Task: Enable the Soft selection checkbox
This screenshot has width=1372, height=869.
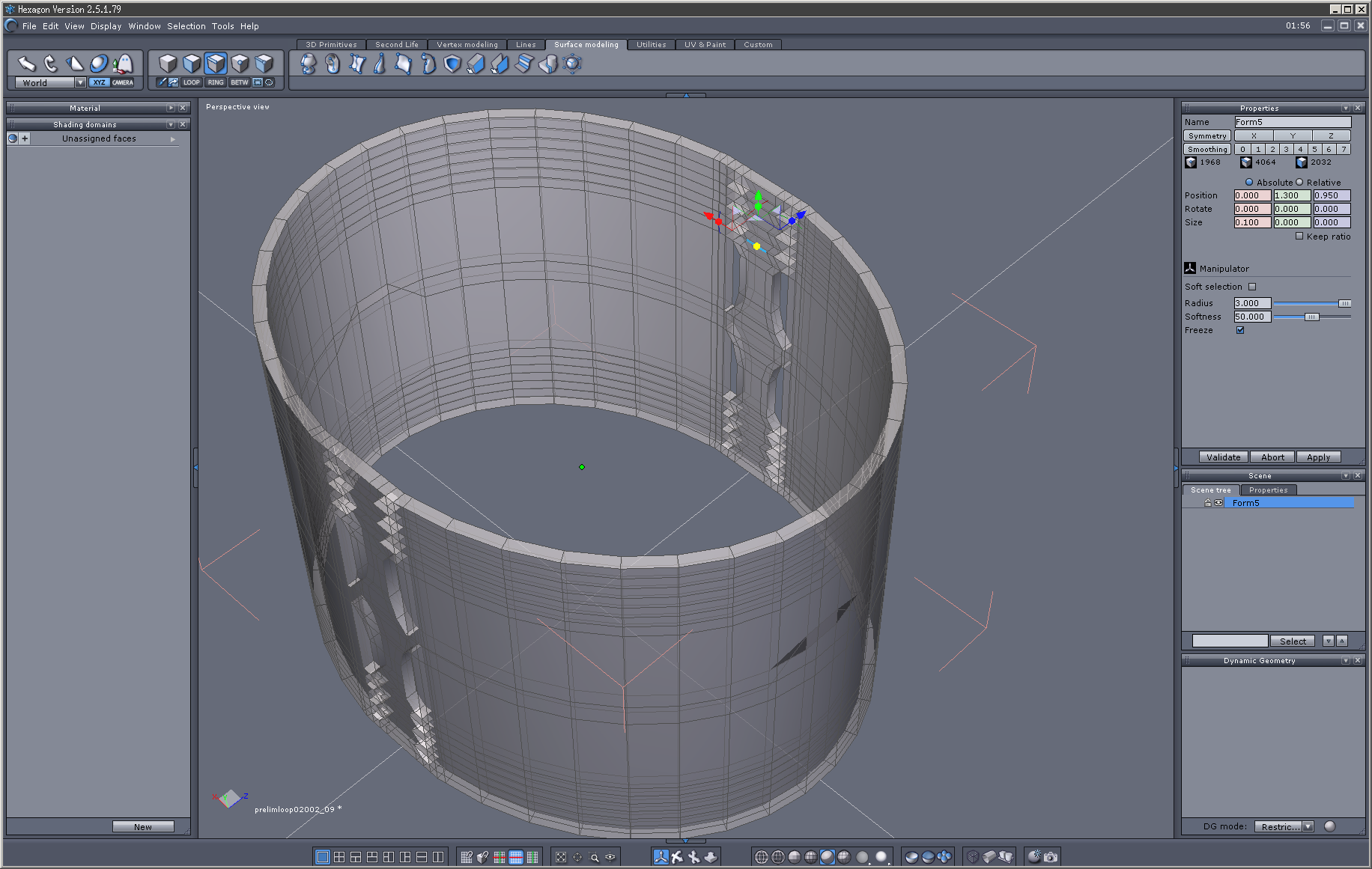Action: 1252,287
